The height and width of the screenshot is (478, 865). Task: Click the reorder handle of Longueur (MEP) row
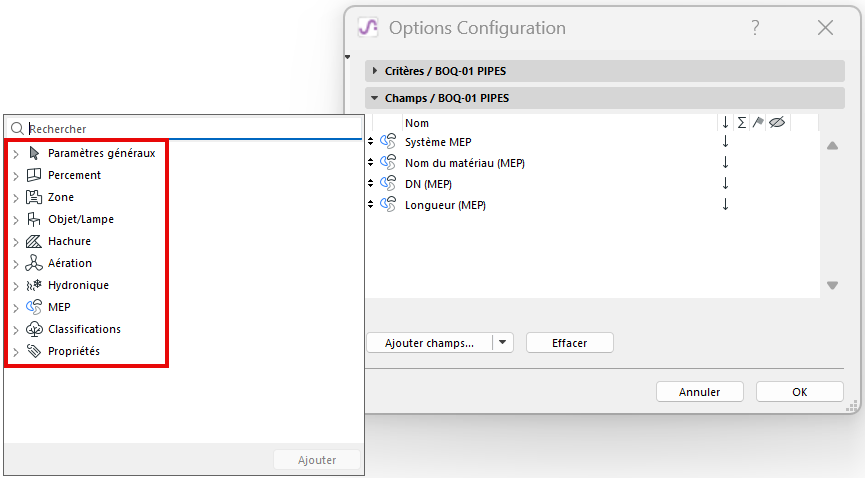[x=371, y=205]
